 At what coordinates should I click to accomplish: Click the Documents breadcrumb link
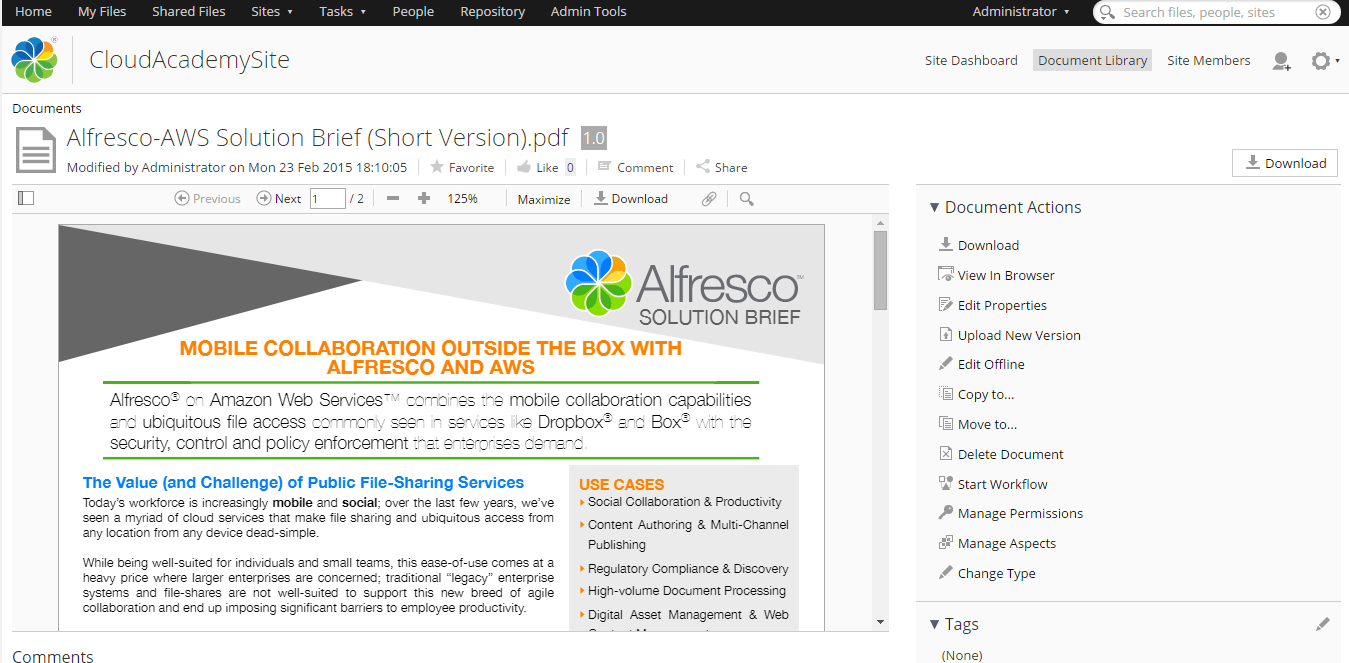pyautogui.click(x=47, y=109)
